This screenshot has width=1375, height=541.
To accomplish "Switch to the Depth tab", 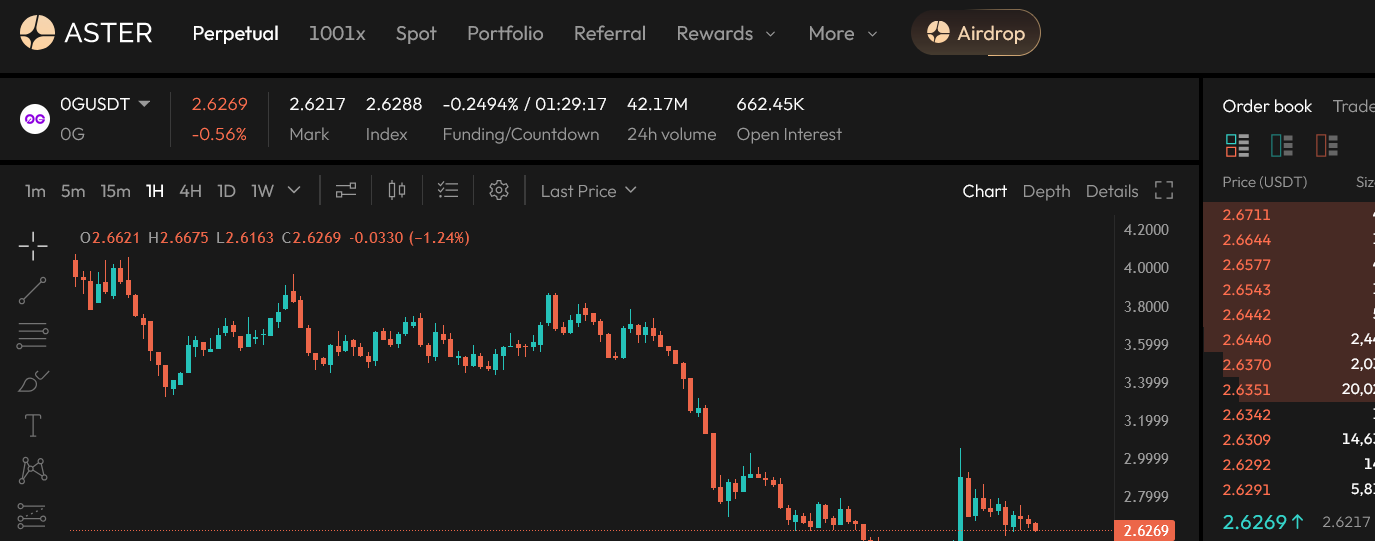I will 1046,191.
